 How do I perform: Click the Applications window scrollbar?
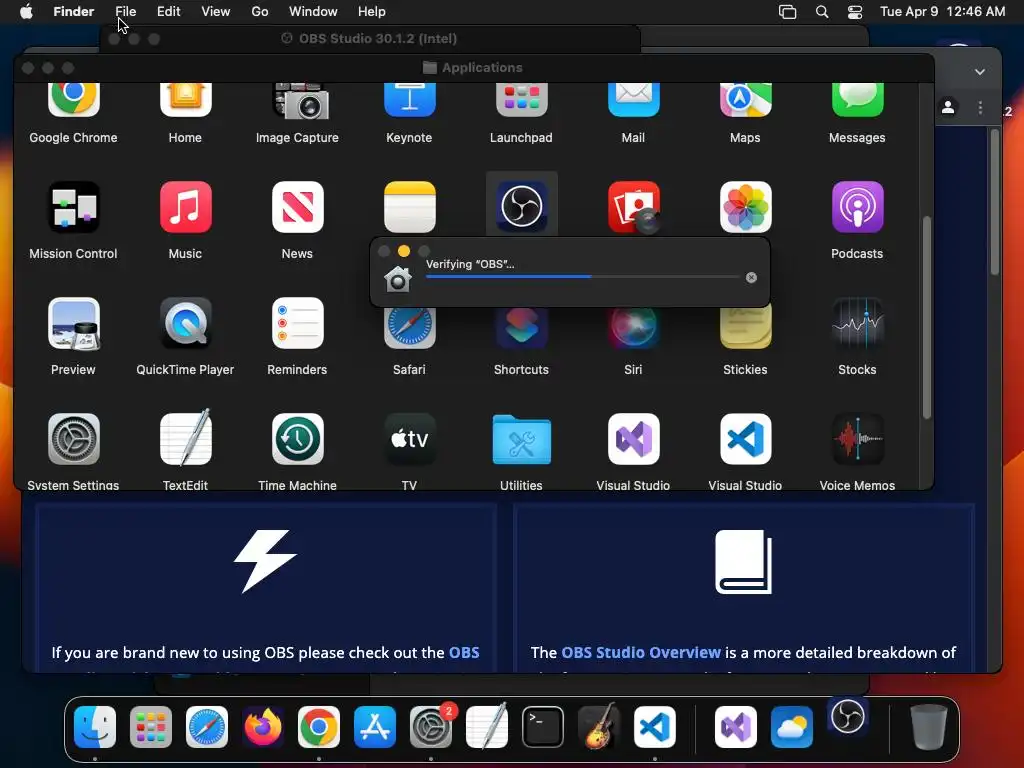point(926,317)
